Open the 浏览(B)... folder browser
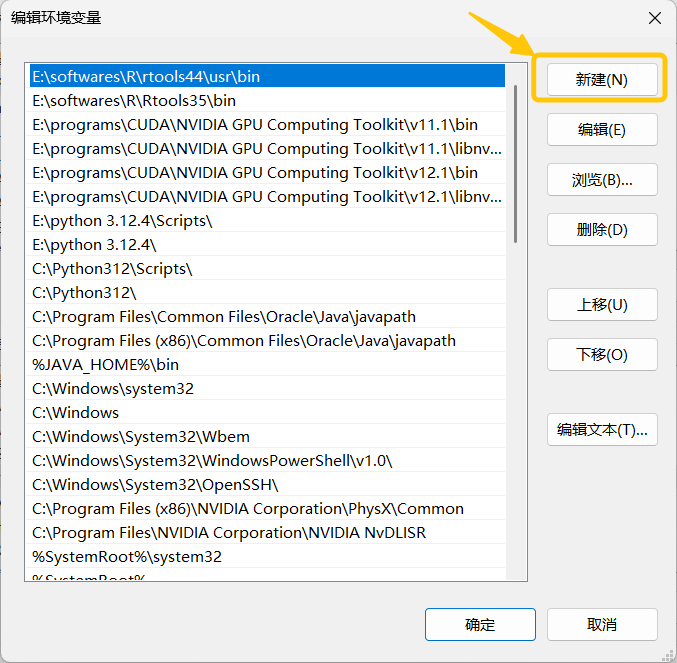Image resolution: width=677 pixels, height=663 pixels. tap(601, 180)
